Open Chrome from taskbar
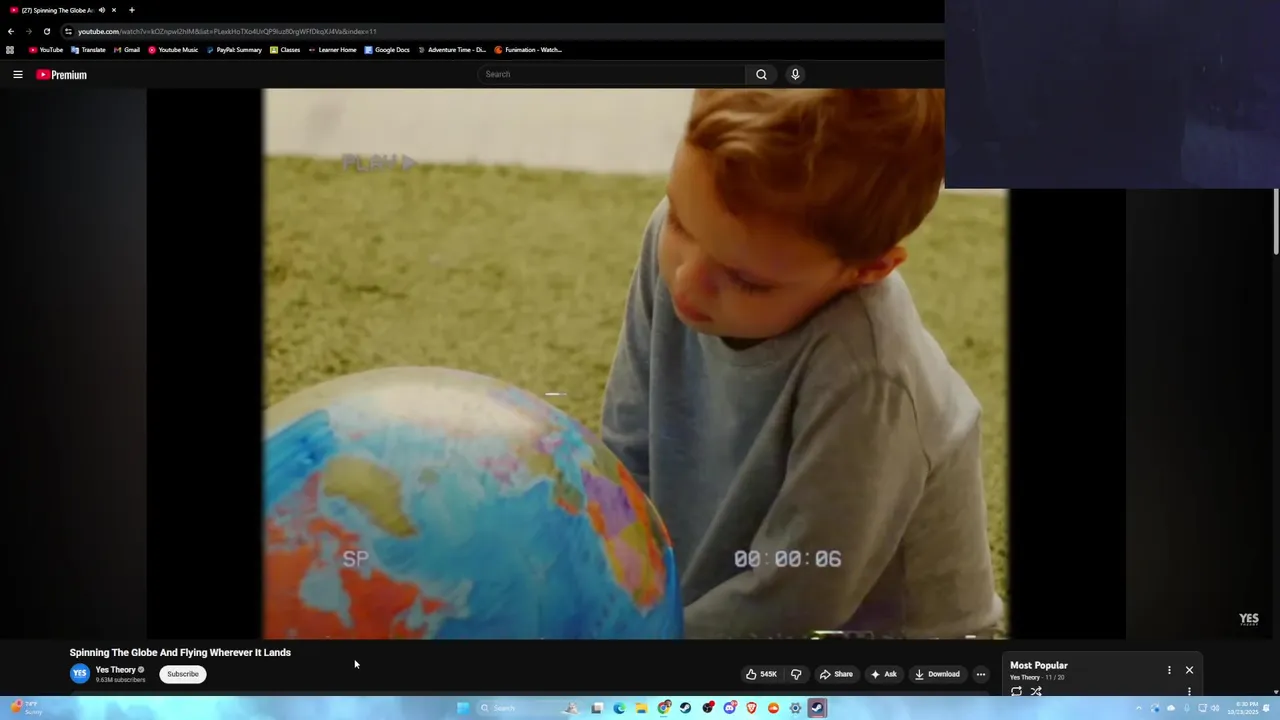 tap(664, 708)
